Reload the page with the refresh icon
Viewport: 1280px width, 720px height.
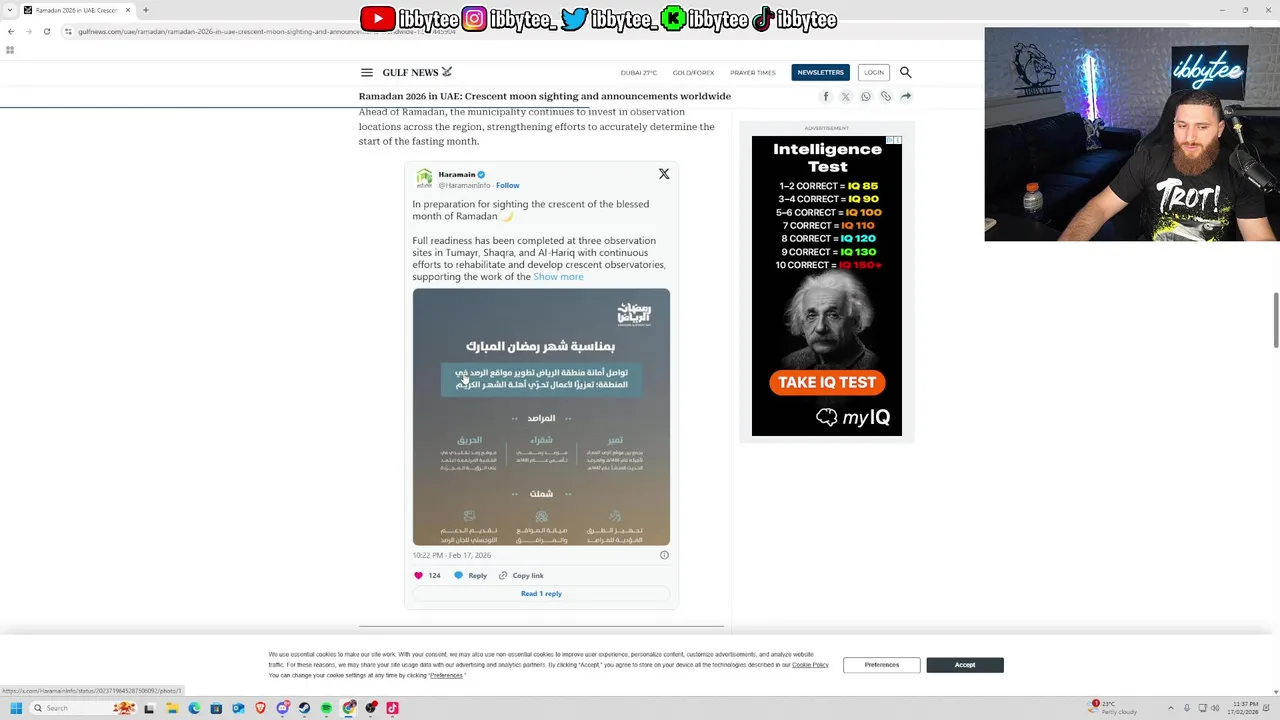point(46,31)
